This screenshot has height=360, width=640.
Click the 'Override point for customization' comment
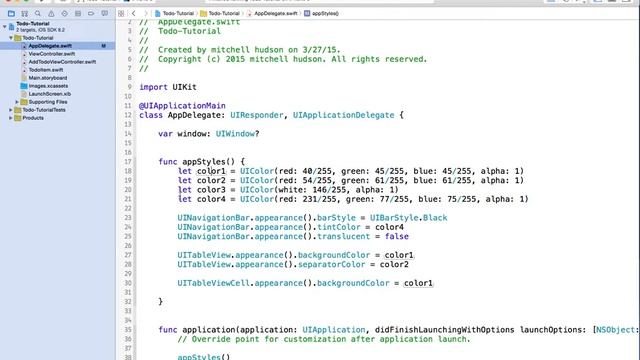pyautogui.click(x=324, y=339)
